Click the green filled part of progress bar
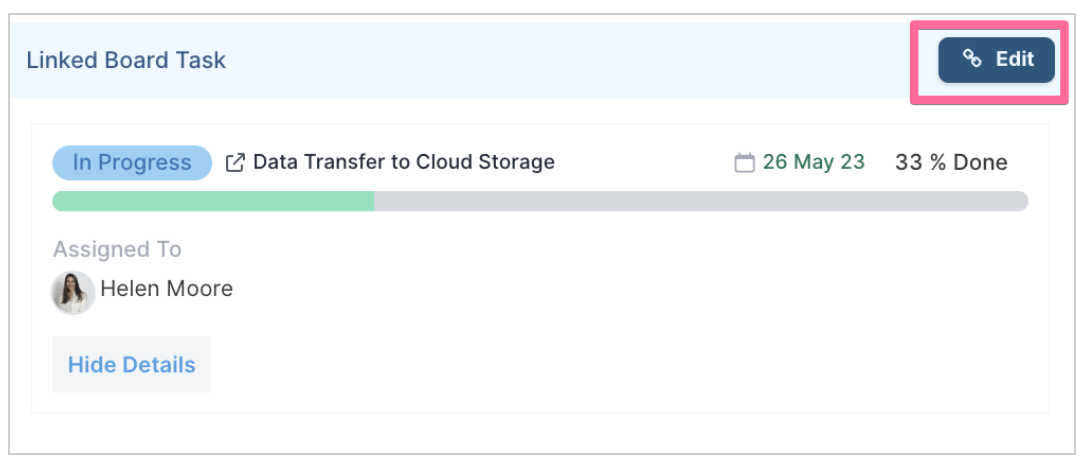The width and height of the screenshot is (1088, 466). 213,201
